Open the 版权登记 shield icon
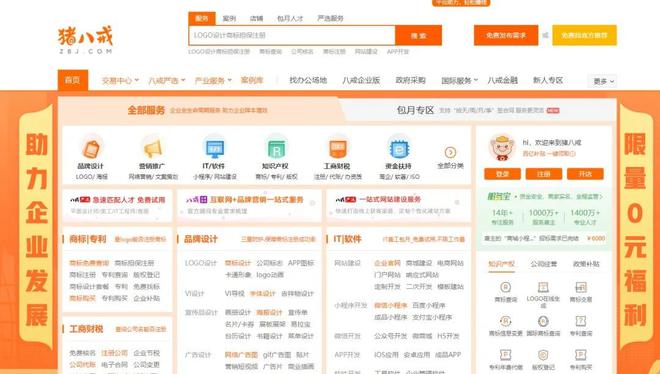Viewport: 660px width, 374px height. (x=543, y=355)
